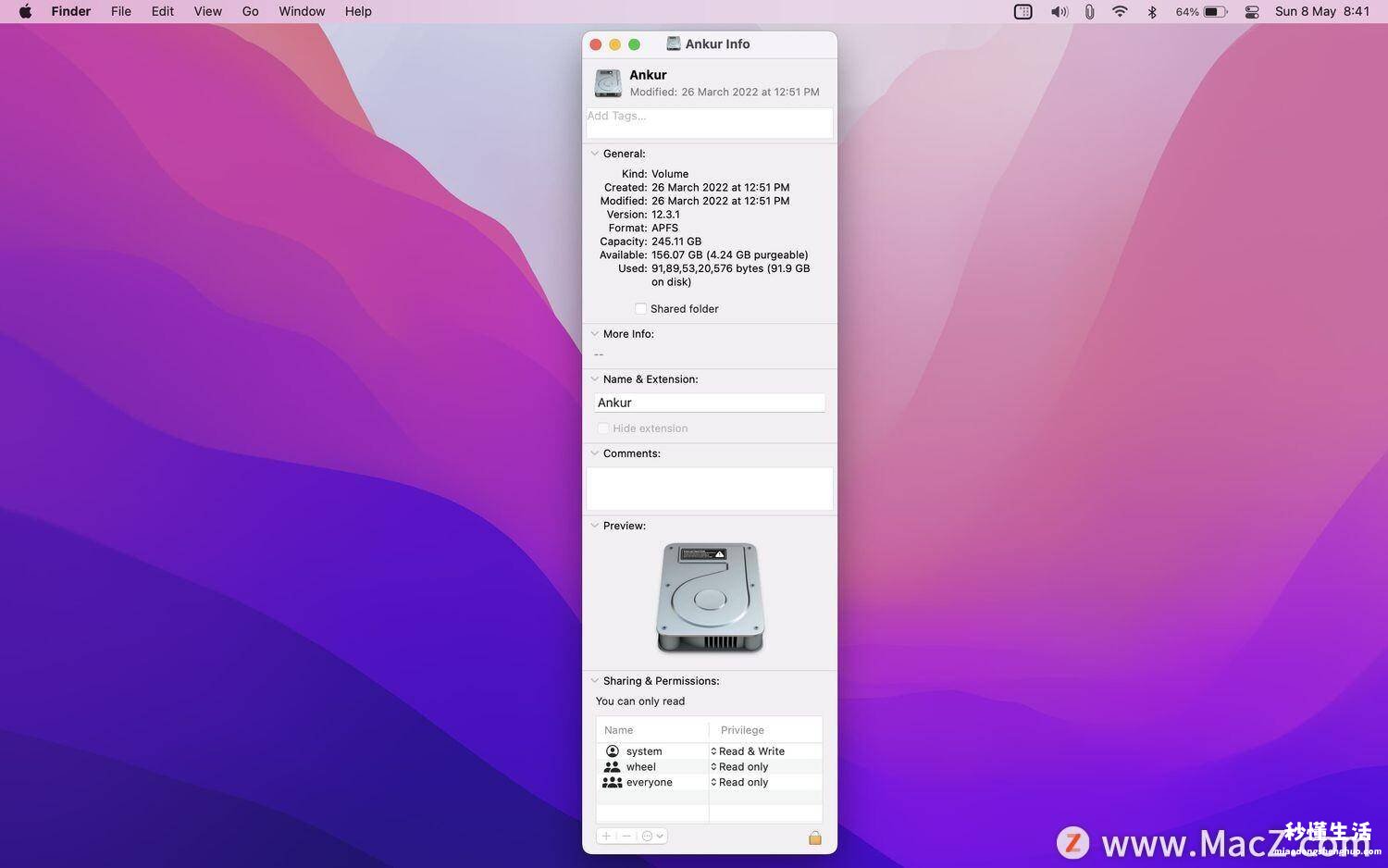The height and width of the screenshot is (868, 1388).
Task: Toggle the Shared folder checkbox
Action: [640, 309]
